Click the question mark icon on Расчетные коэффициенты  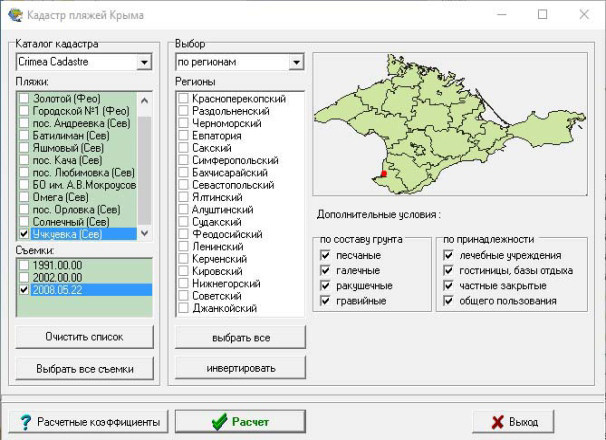[x=26, y=423]
